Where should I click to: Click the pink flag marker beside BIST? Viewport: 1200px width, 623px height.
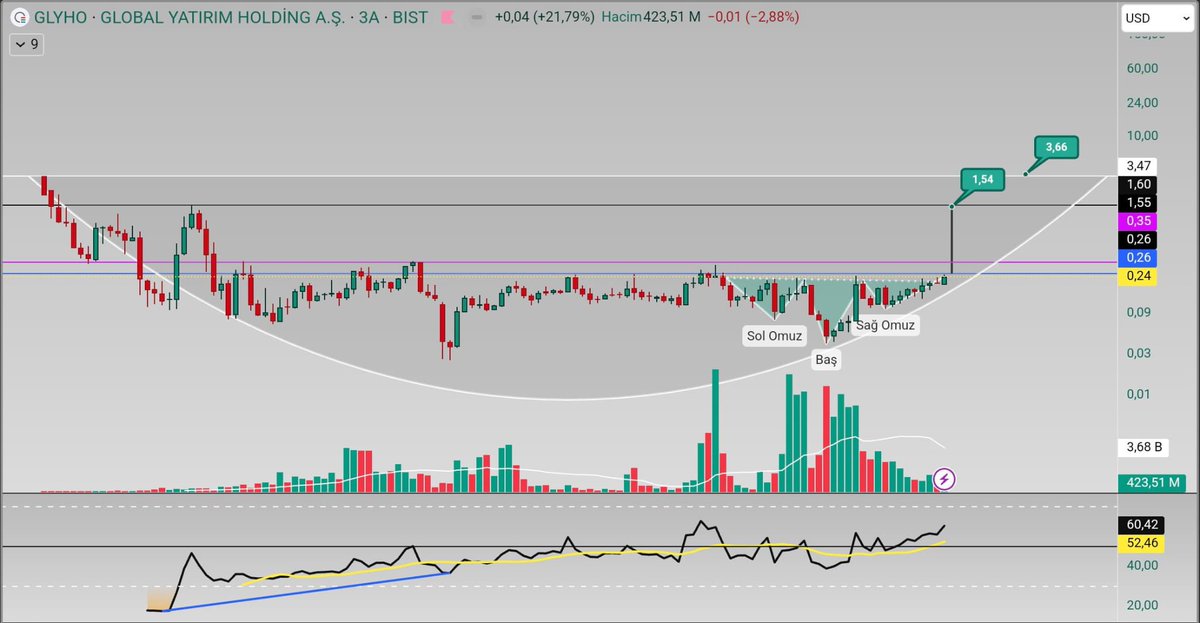pos(448,18)
